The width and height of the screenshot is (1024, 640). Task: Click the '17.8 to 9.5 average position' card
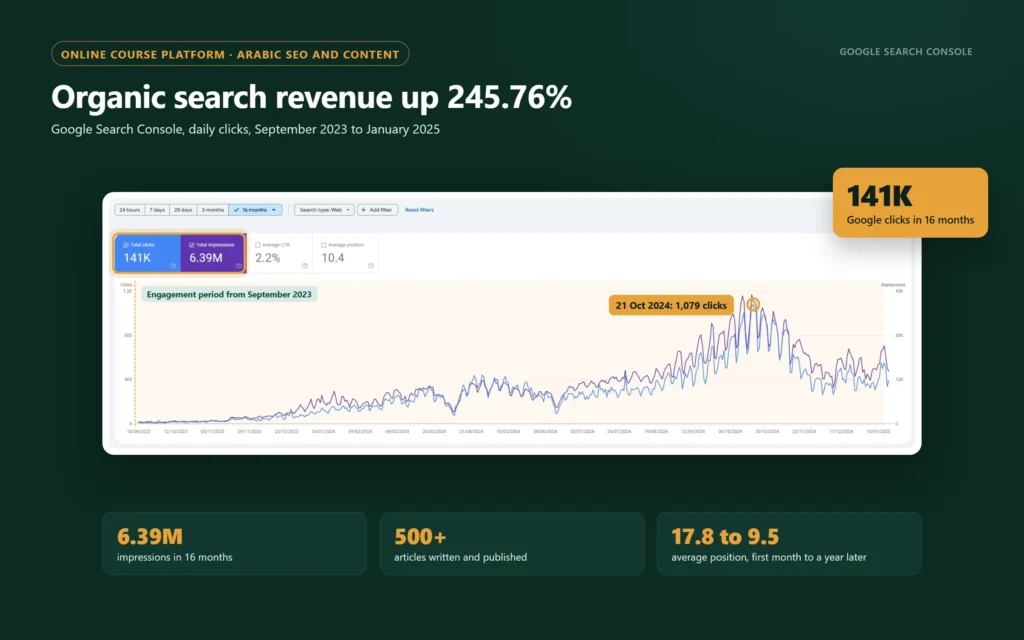789,544
